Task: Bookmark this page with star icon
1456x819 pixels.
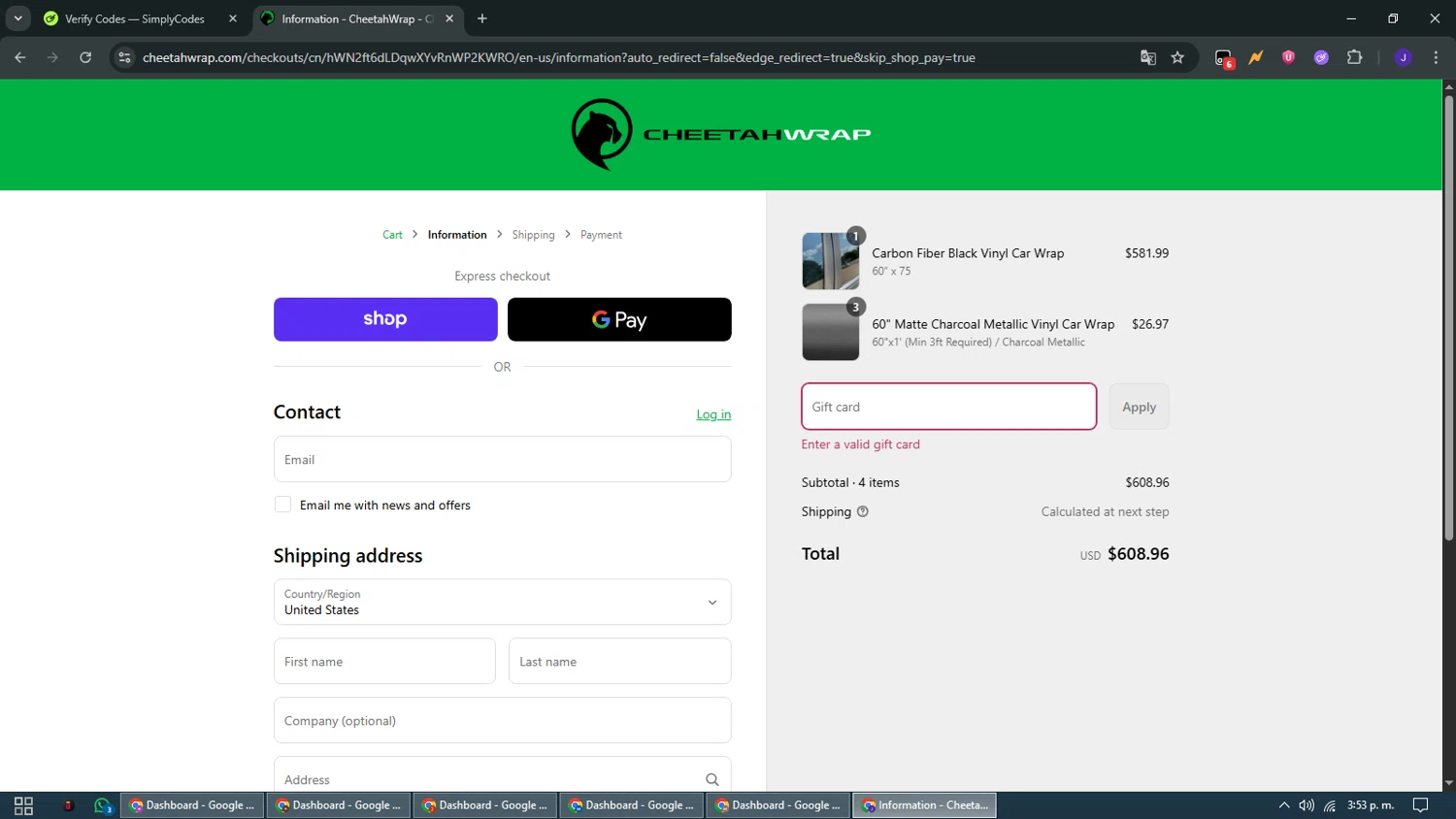Action: 1177,57
